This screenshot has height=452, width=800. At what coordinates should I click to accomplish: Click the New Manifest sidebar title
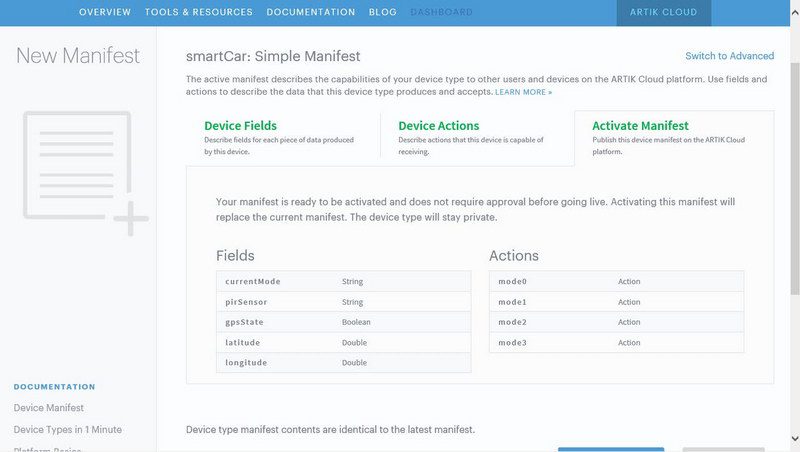point(78,56)
